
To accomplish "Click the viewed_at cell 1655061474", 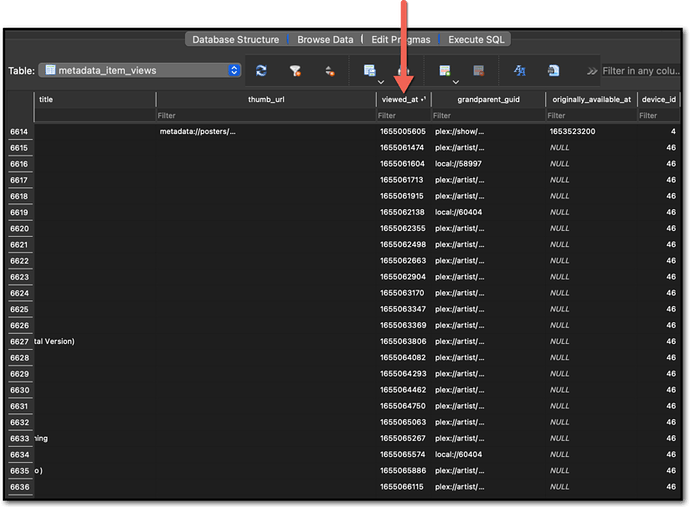I will tap(404, 148).
